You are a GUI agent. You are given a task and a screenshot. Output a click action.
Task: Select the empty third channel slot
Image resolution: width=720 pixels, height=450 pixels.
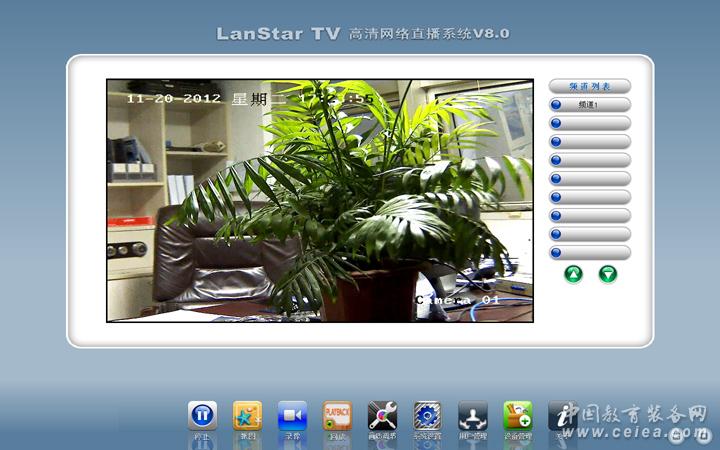(x=590, y=142)
